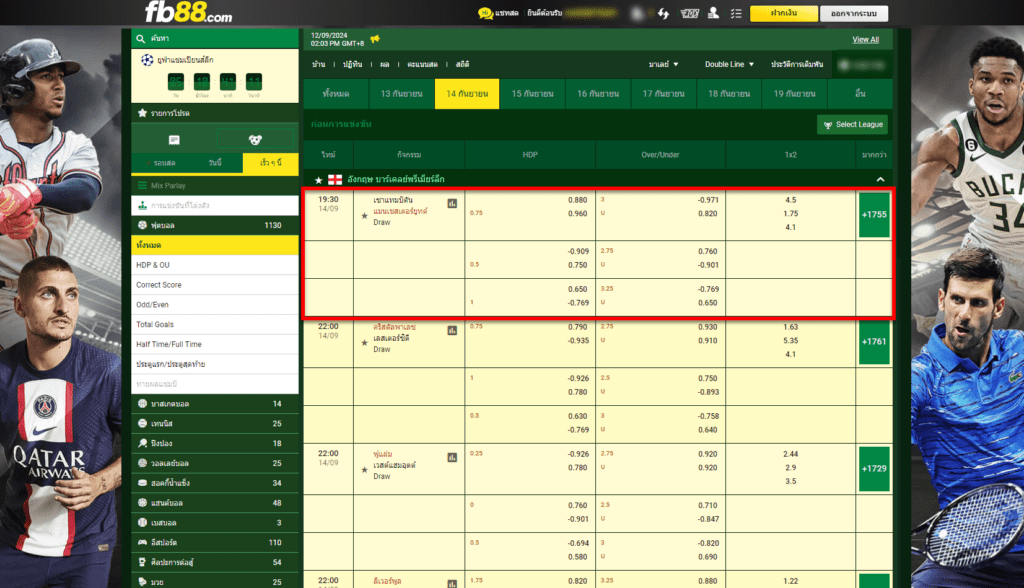Open the Correct Score market filter
Image resolution: width=1024 pixels, height=588 pixels.
(x=215, y=285)
